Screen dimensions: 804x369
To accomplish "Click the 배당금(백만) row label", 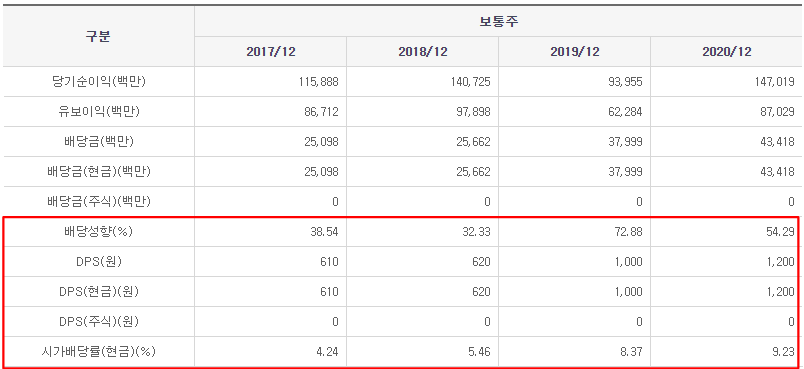I will 98,142.
